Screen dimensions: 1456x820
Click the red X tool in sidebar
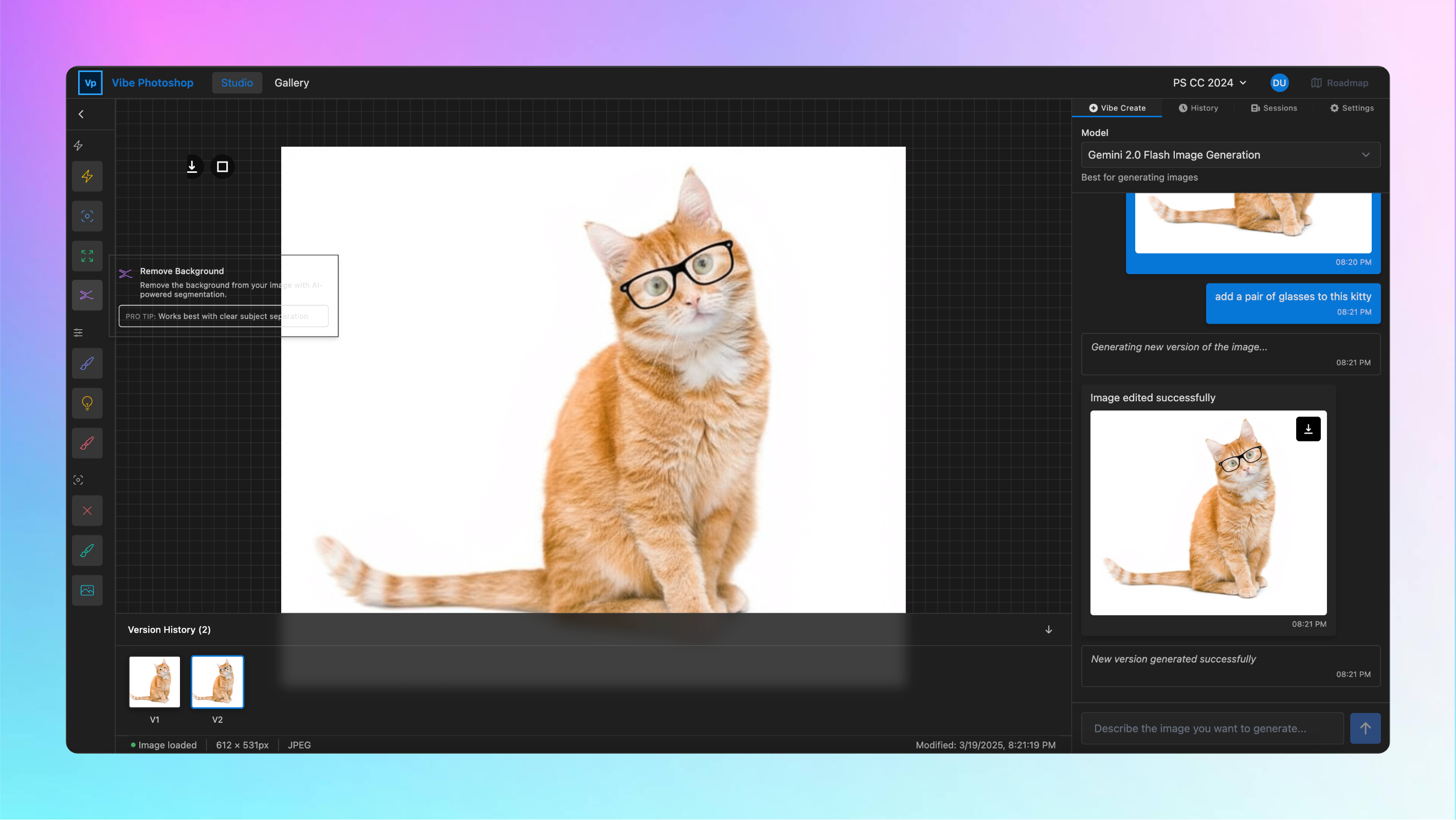(x=87, y=511)
